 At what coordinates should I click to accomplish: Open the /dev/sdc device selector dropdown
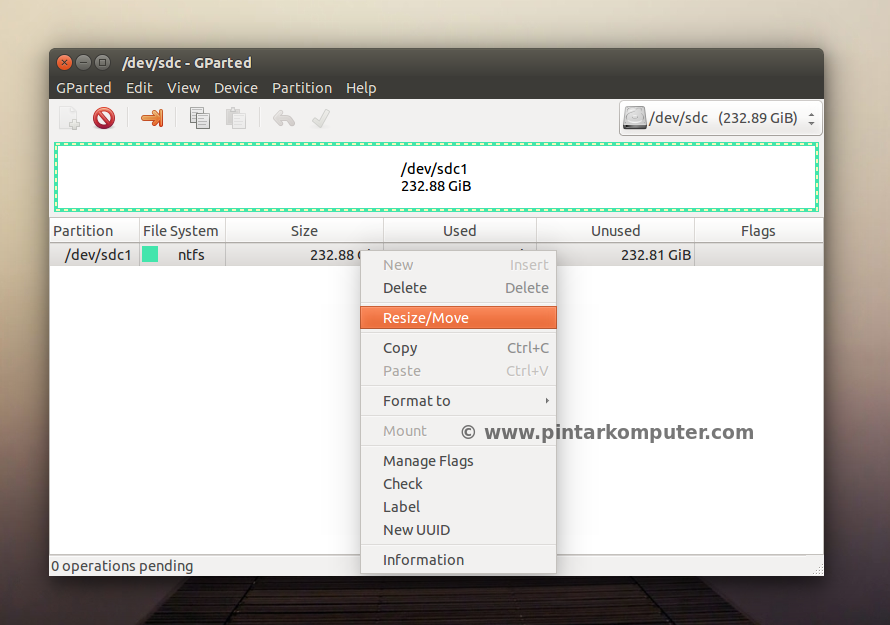click(720, 118)
